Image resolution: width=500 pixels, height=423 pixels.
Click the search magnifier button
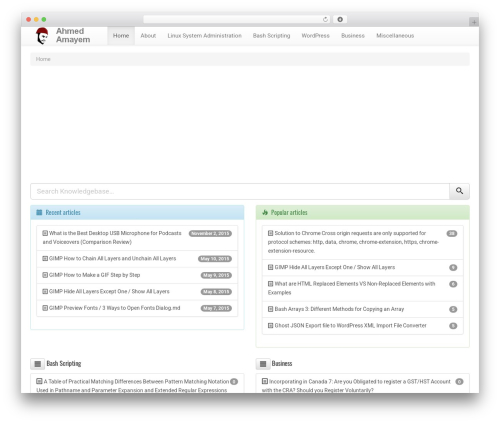(459, 191)
